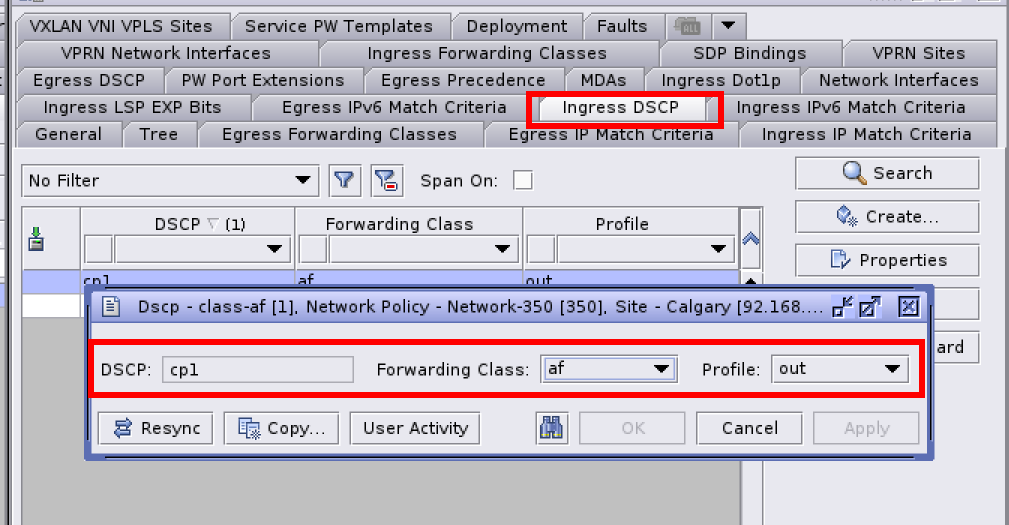This screenshot has width=1009, height=525.
Task: Open the No Filter dropdown
Action: point(169,180)
